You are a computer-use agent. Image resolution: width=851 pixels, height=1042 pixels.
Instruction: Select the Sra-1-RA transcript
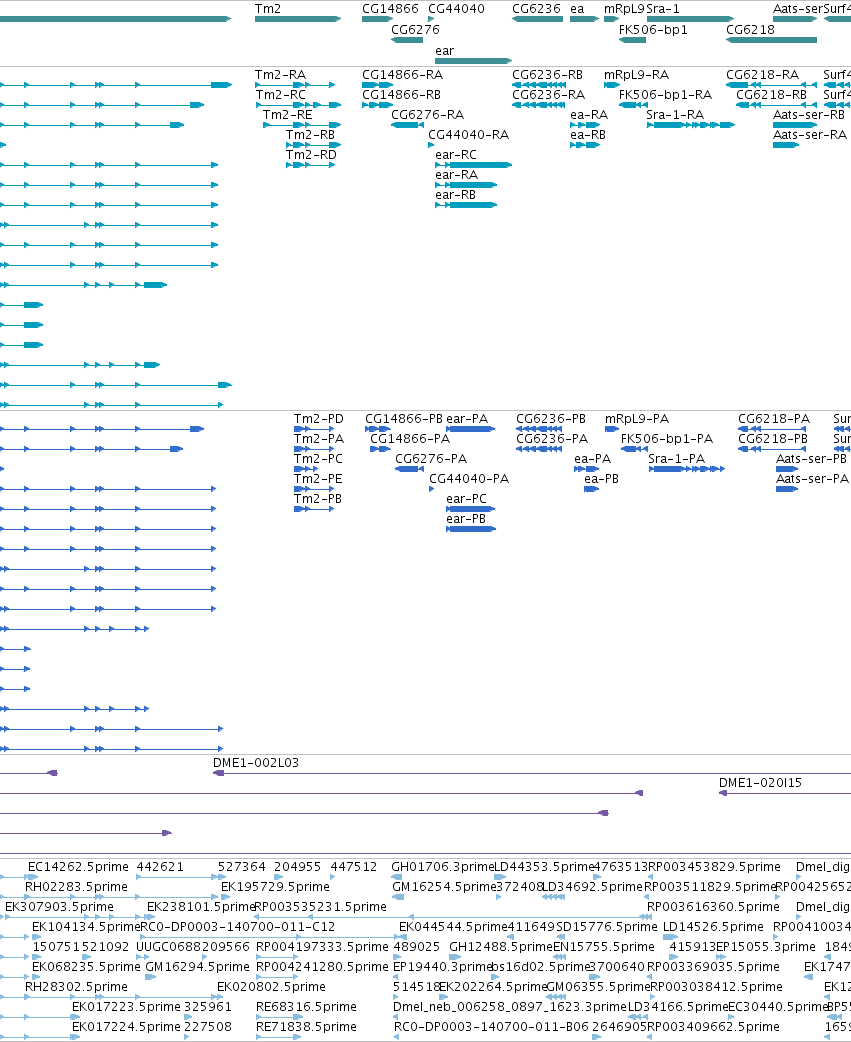(x=691, y=125)
